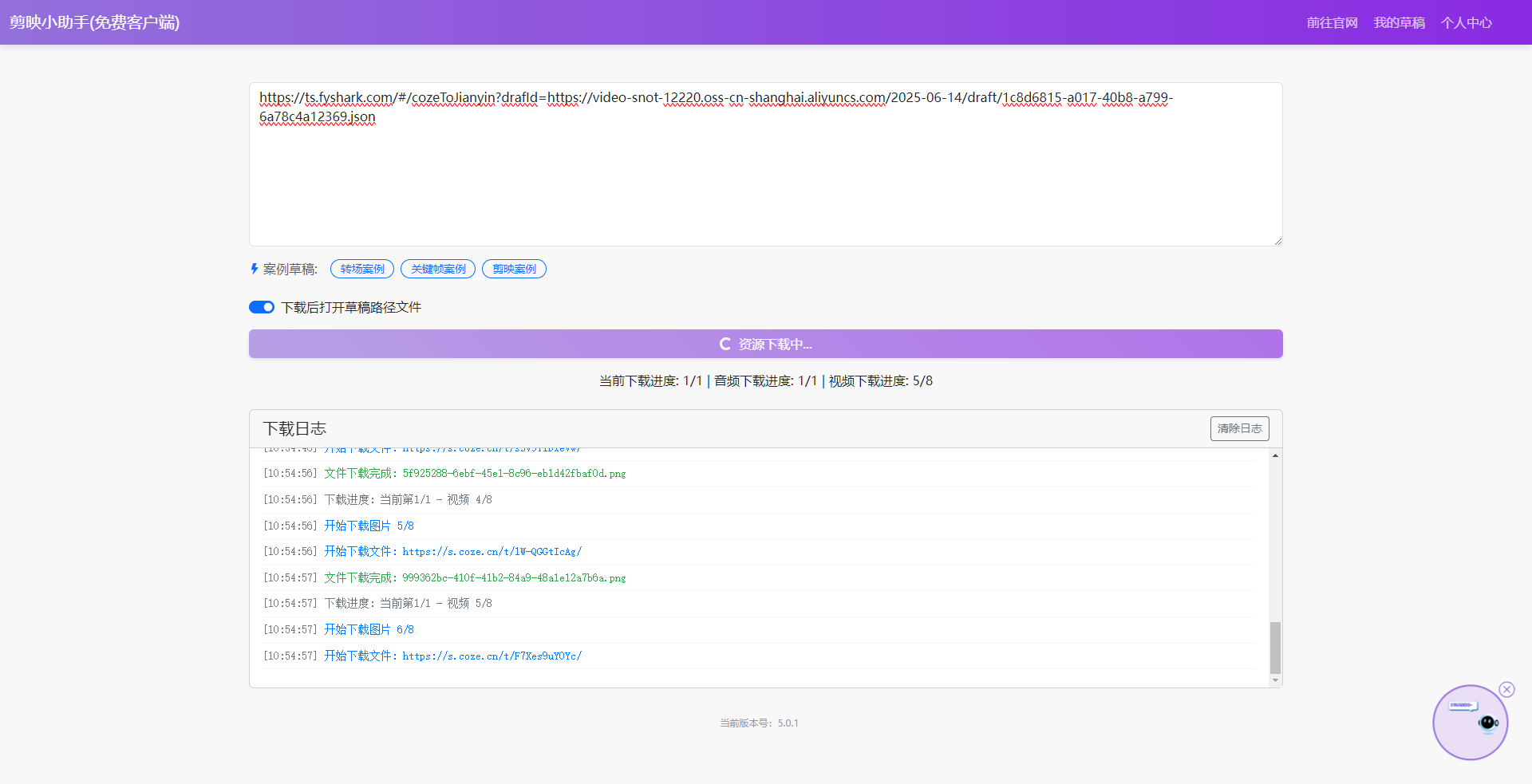Choose the 关键帧案例 sample draft

[x=438, y=269]
